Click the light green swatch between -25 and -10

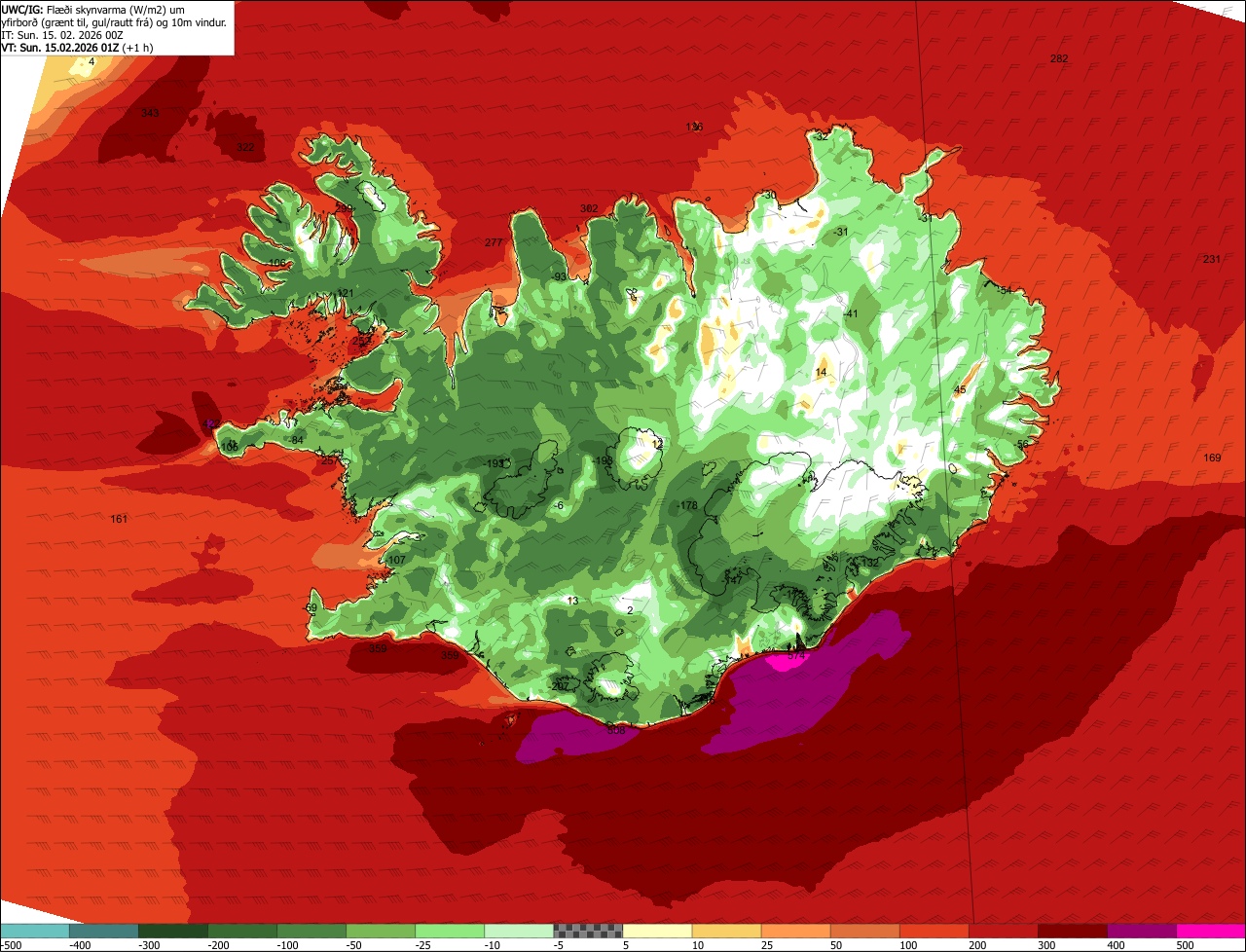coord(449,931)
